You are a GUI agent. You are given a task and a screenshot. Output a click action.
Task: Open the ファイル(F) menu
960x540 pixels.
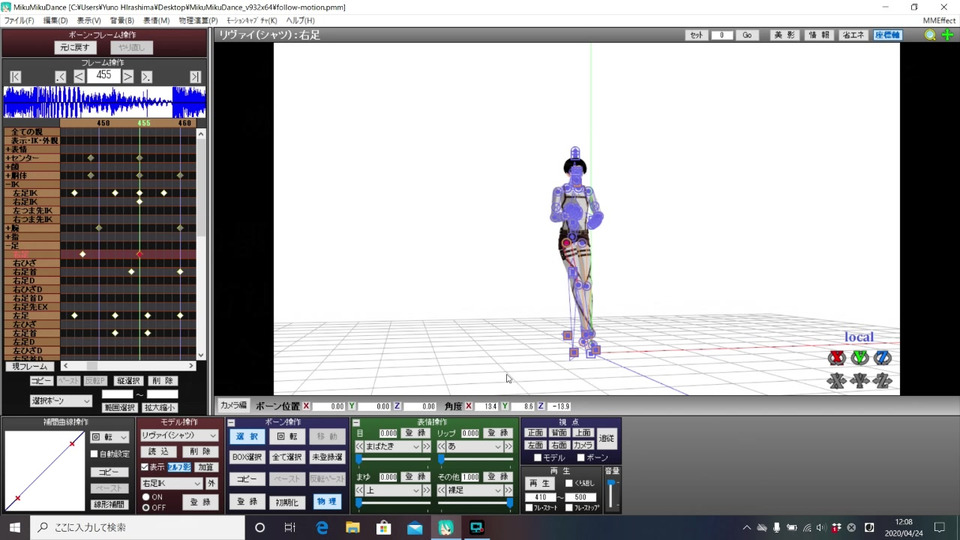[19, 20]
